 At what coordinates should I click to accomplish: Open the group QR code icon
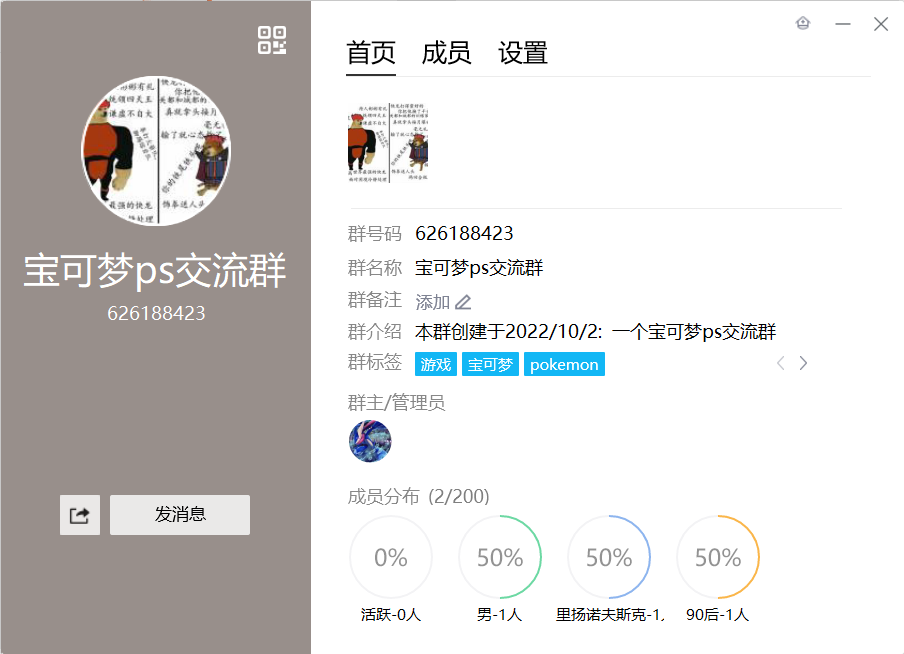(x=272, y=40)
